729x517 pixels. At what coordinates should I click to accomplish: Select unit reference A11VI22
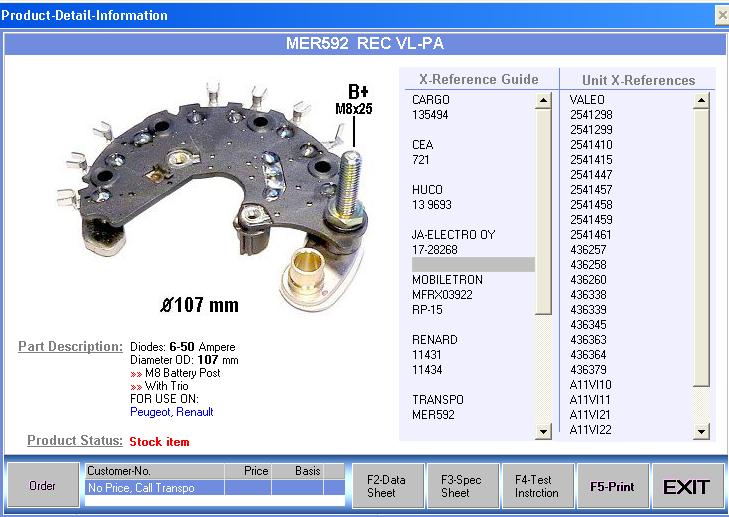(x=590, y=430)
